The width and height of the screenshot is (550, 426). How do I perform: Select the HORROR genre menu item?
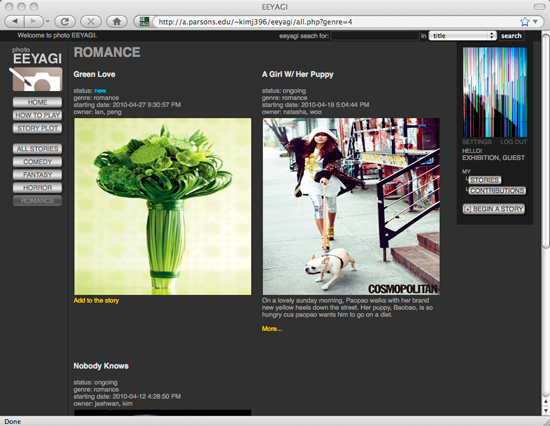[38, 188]
